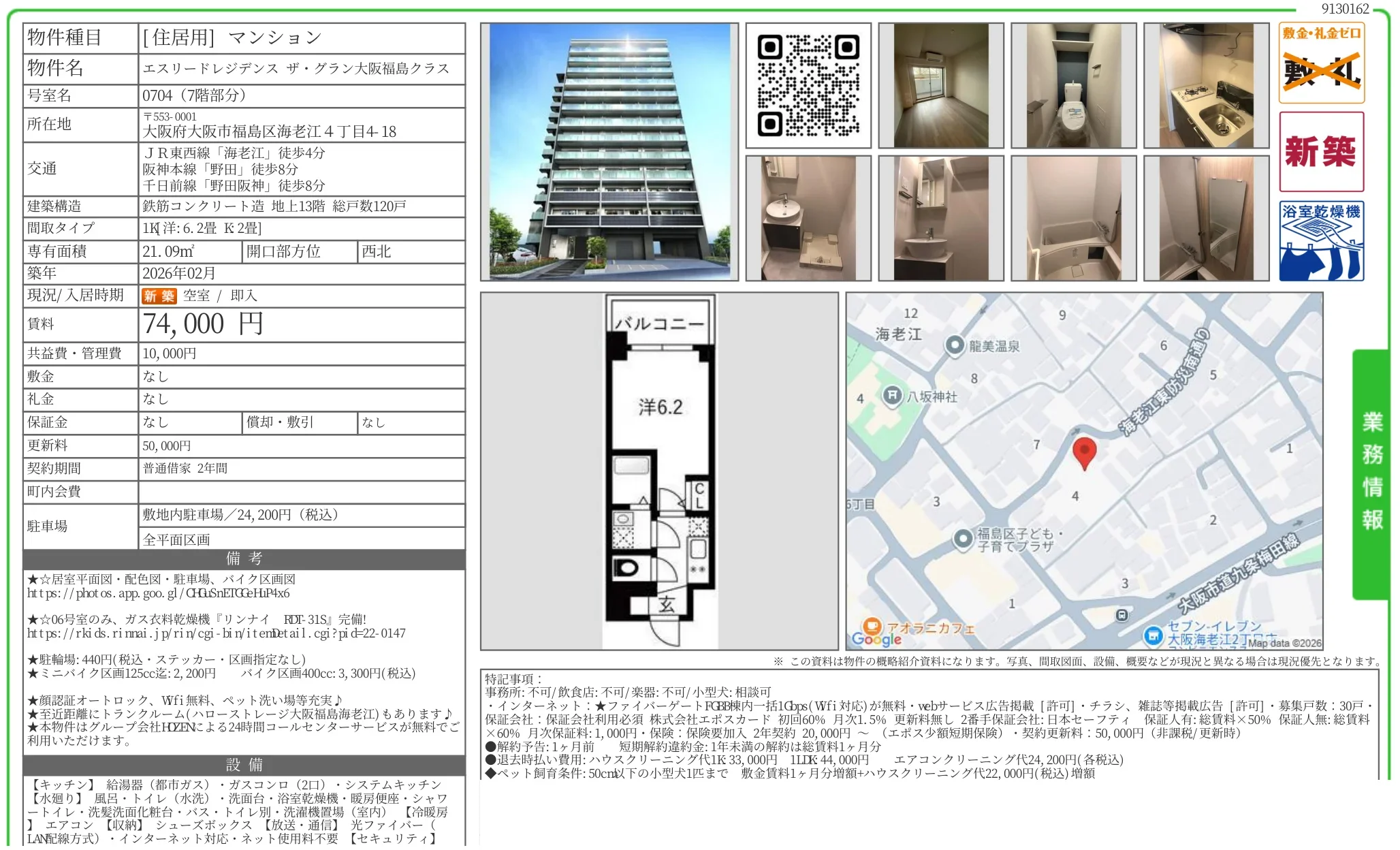View the building exterior photo
The height and width of the screenshot is (850, 1400).
tap(608, 151)
